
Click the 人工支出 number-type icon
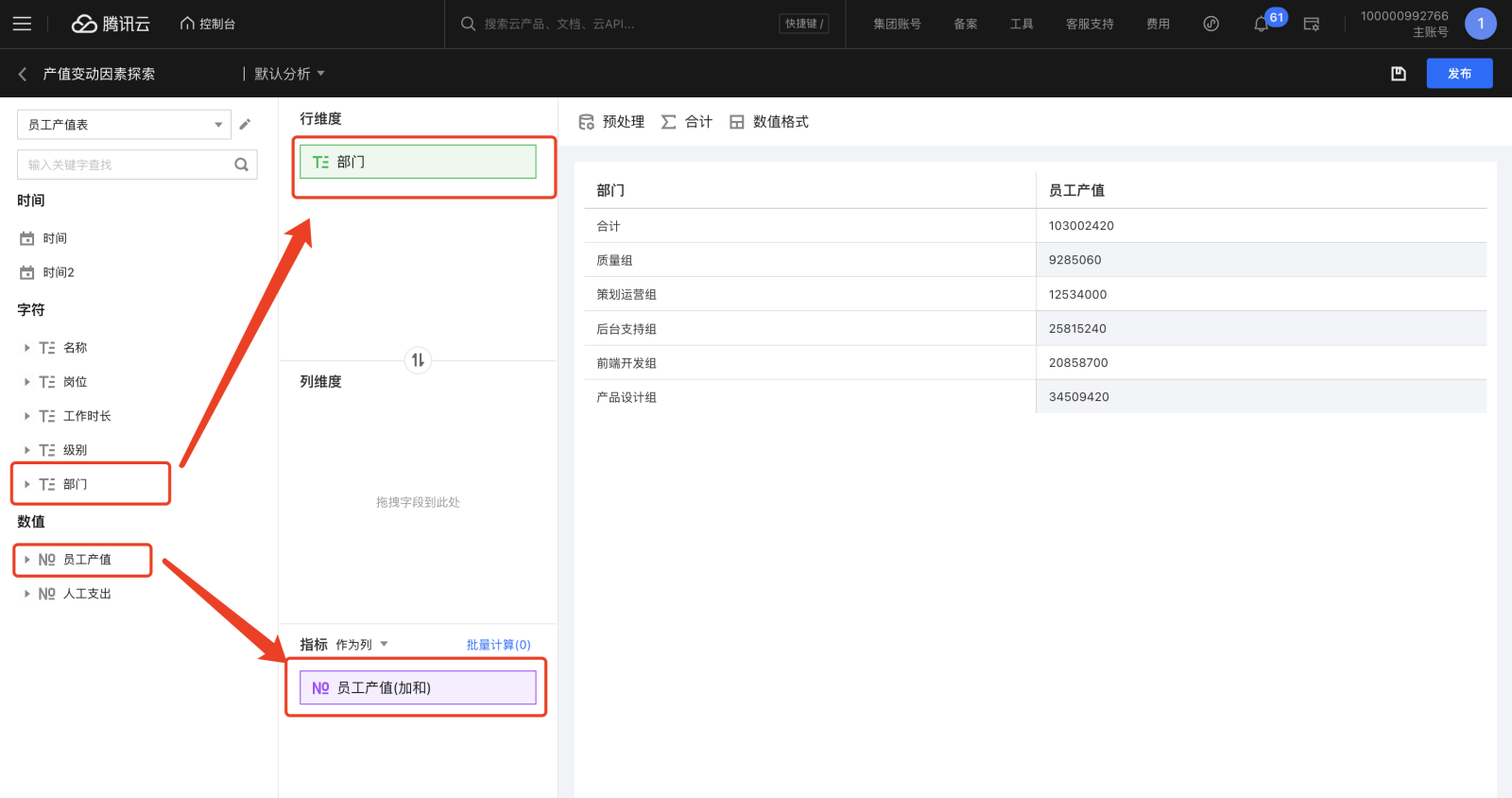pyautogui.click(x=46, y=594)
